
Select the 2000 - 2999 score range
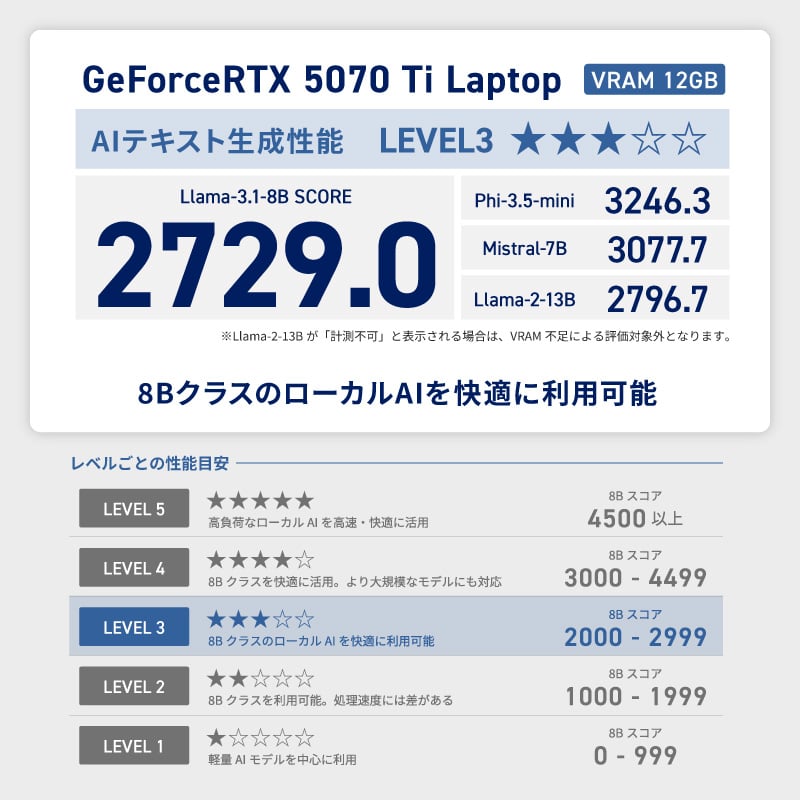coord(635,637)
